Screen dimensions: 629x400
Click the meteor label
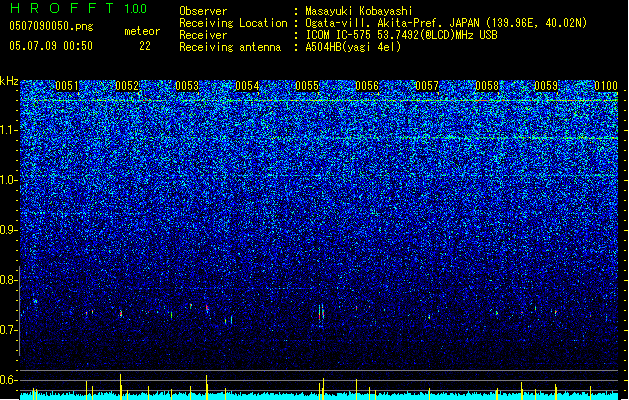pyautogui.click(x=142, y=31)
